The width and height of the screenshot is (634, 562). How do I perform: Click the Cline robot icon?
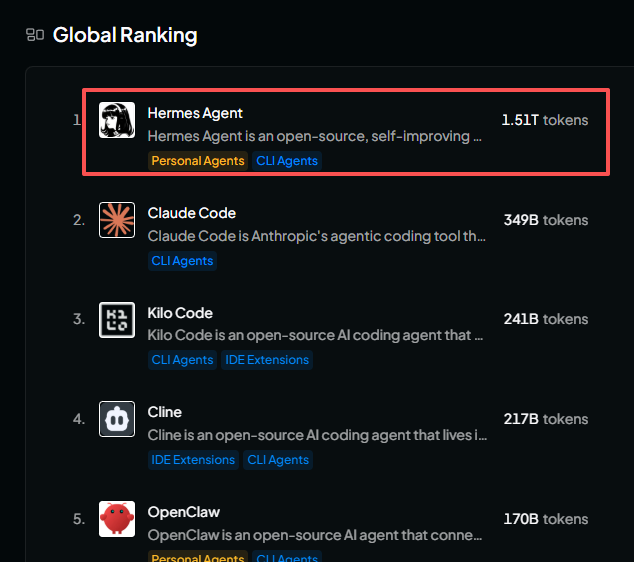(x=117, y=419)
